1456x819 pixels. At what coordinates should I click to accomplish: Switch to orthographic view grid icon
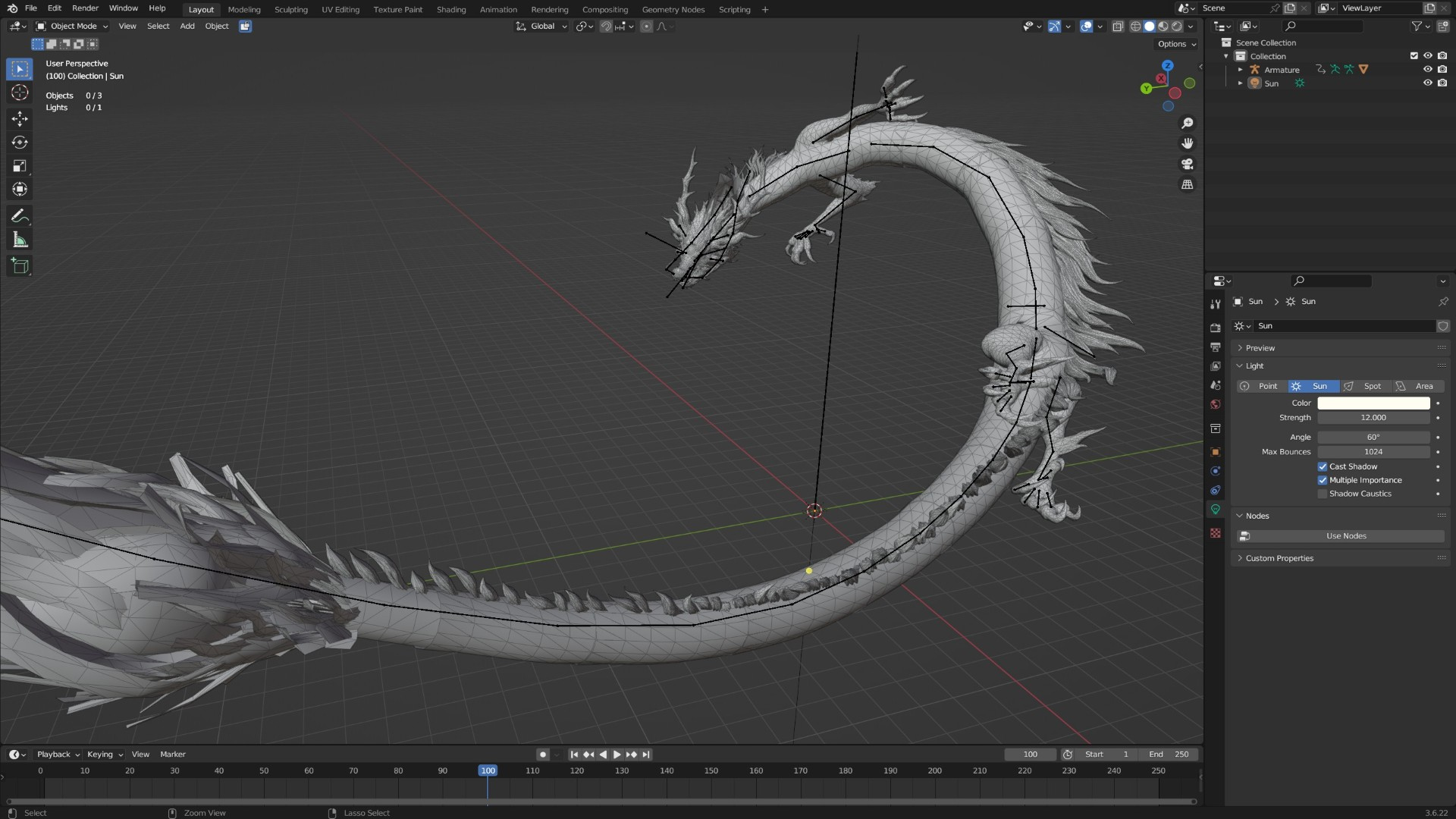pyautogui.click(x=1188, y=184)
